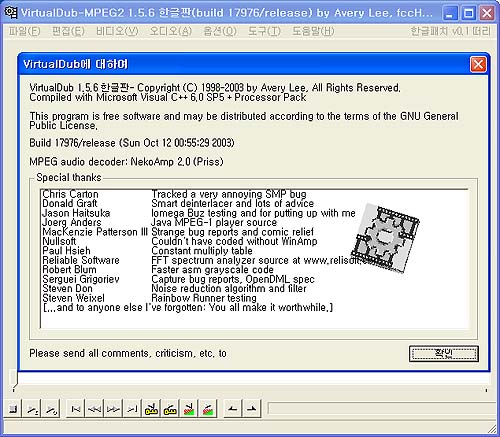
Task: Click 'Please send all comments' text
Action: coord(128,353)
